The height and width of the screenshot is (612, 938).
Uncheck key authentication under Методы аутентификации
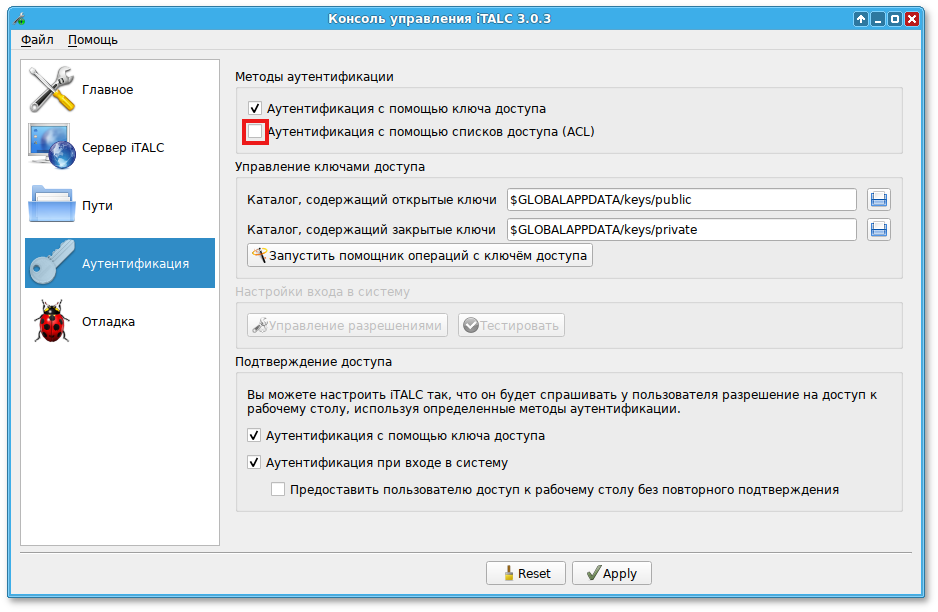[x=255, y=108]
